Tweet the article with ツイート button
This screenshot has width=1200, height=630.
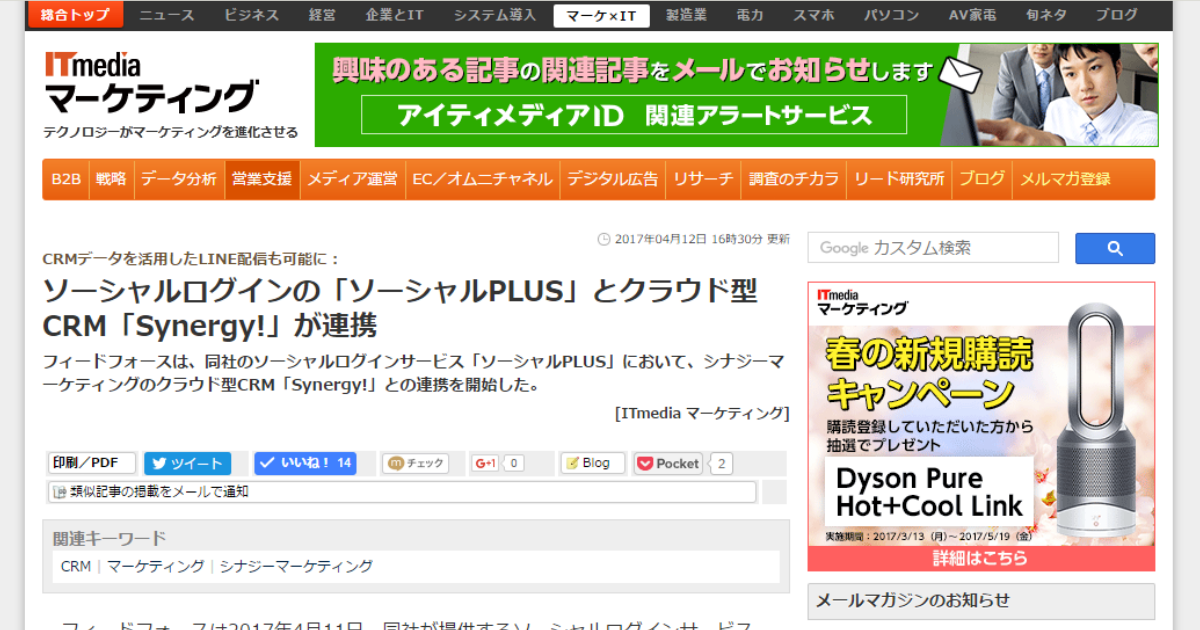(187, 463)
